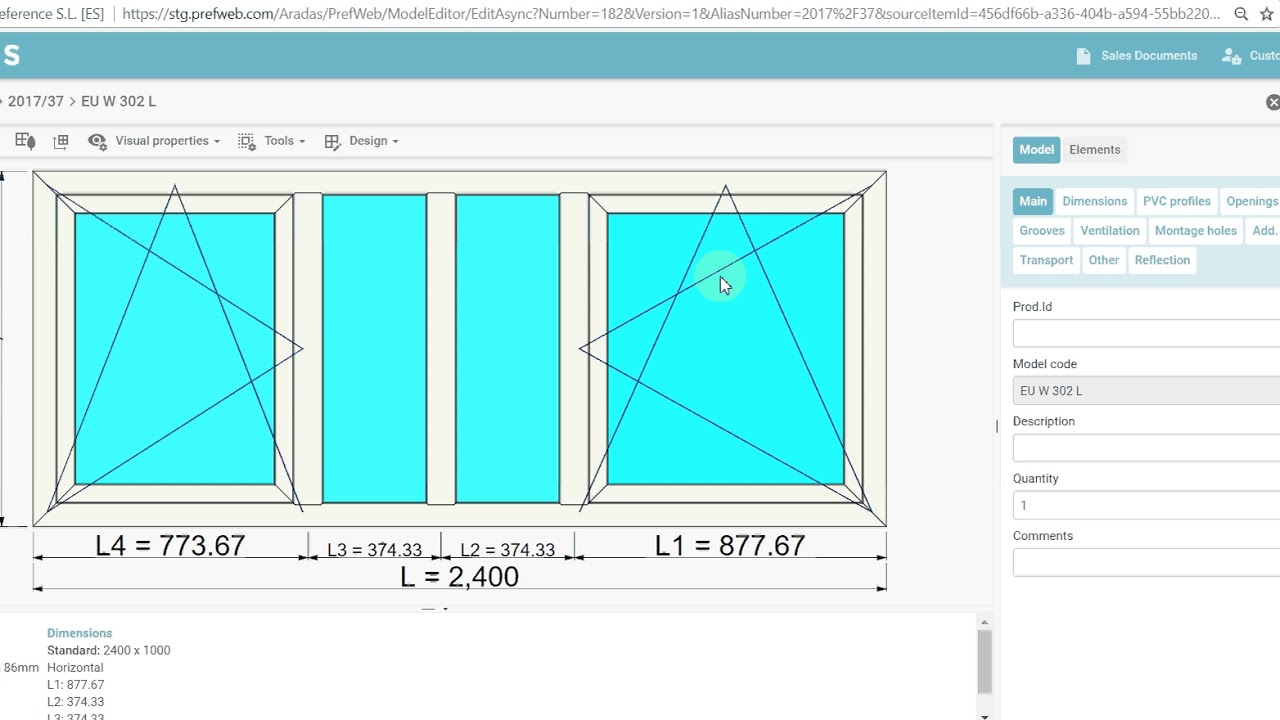This screenshot has width=1280, height=720.
Task: Click the dashed selection Tools icon
Action: [247, 141]
